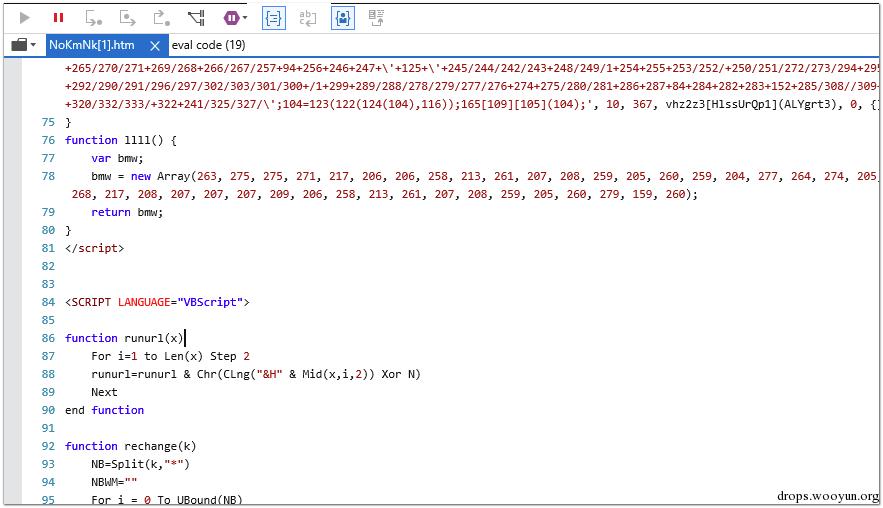The height and width of the screenshot is (508, 883).
Task: Click the 'new Array(263' text on line 78
Action: [174, 176]
